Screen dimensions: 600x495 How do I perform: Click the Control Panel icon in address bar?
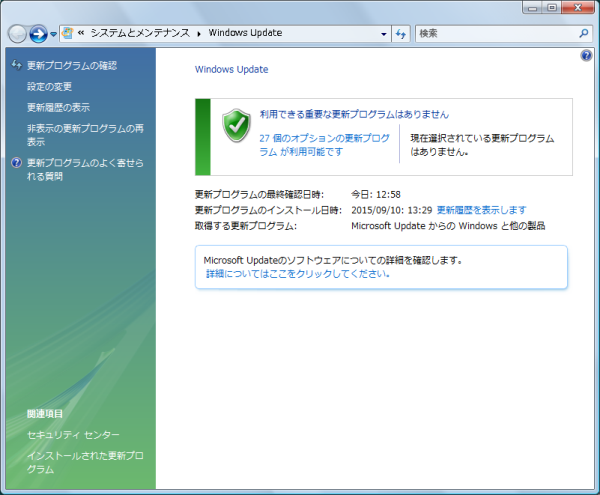pyautogui.click(x=67, y=33)
